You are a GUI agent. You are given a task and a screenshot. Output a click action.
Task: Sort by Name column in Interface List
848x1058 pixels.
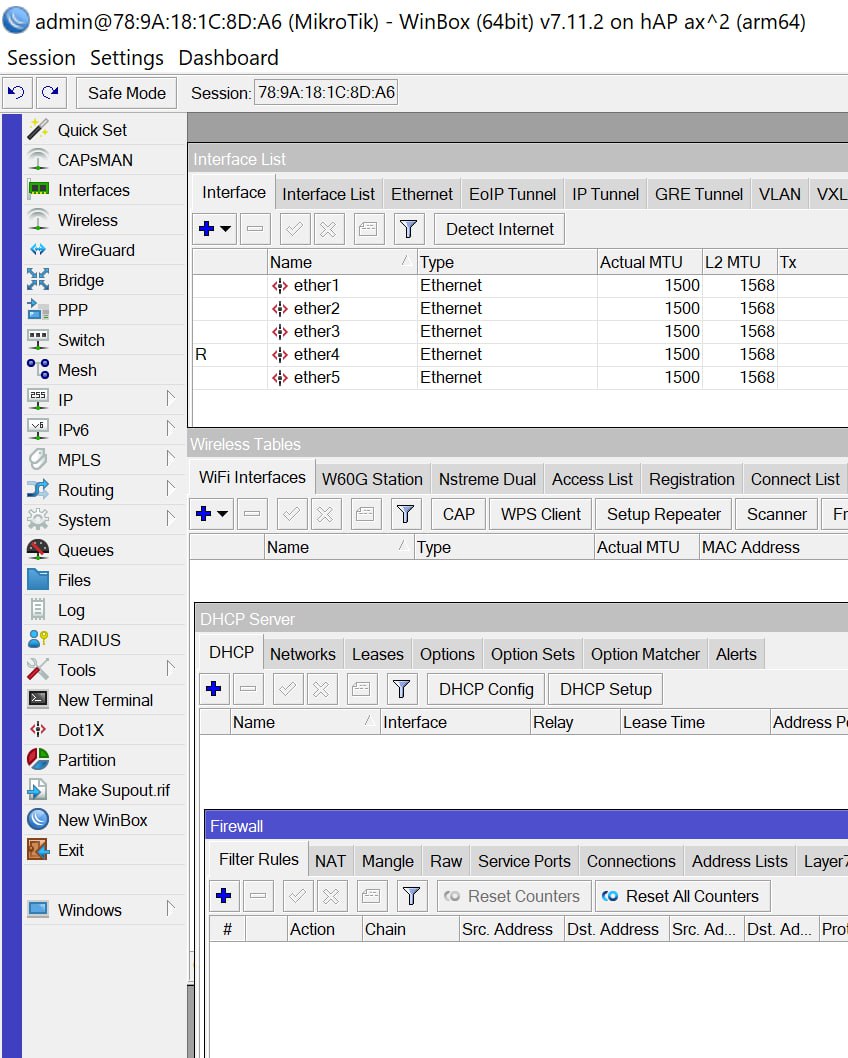(341, 262)
